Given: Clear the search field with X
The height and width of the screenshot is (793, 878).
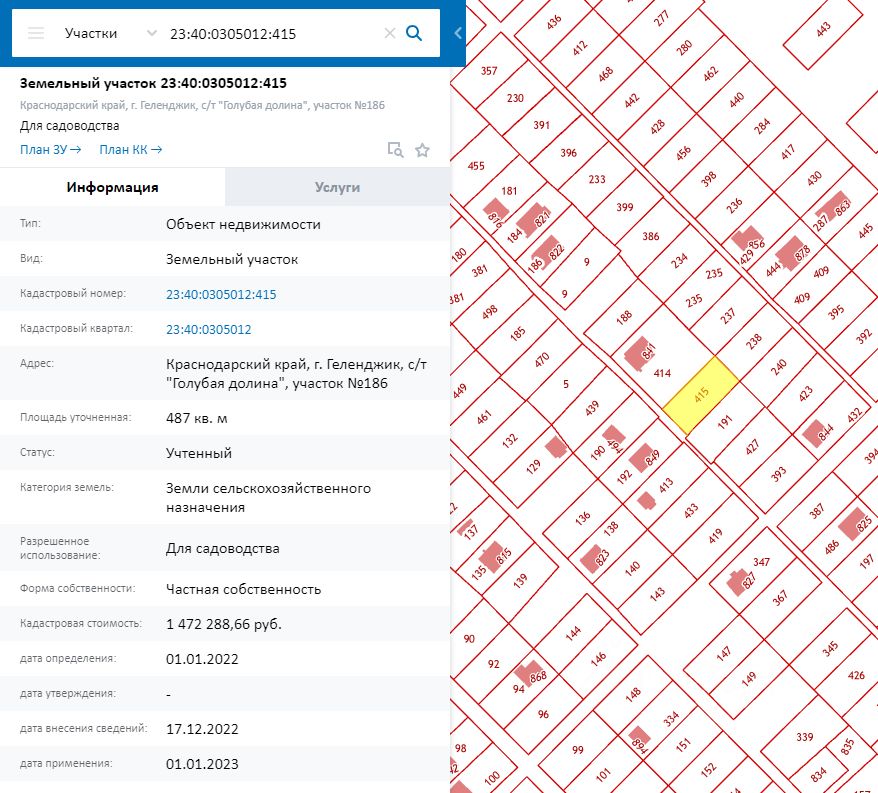Looking at the screenshot, I should 390,34.
